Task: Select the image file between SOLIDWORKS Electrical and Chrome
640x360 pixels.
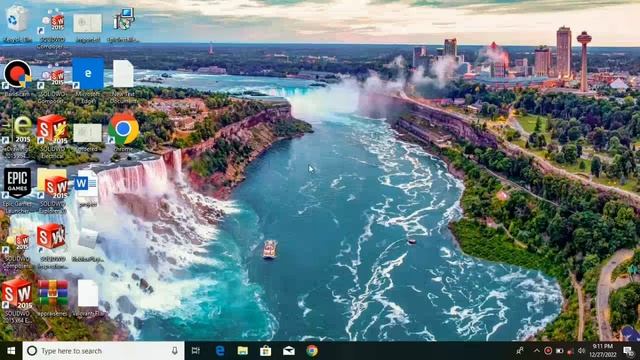Action: point(87,133)
